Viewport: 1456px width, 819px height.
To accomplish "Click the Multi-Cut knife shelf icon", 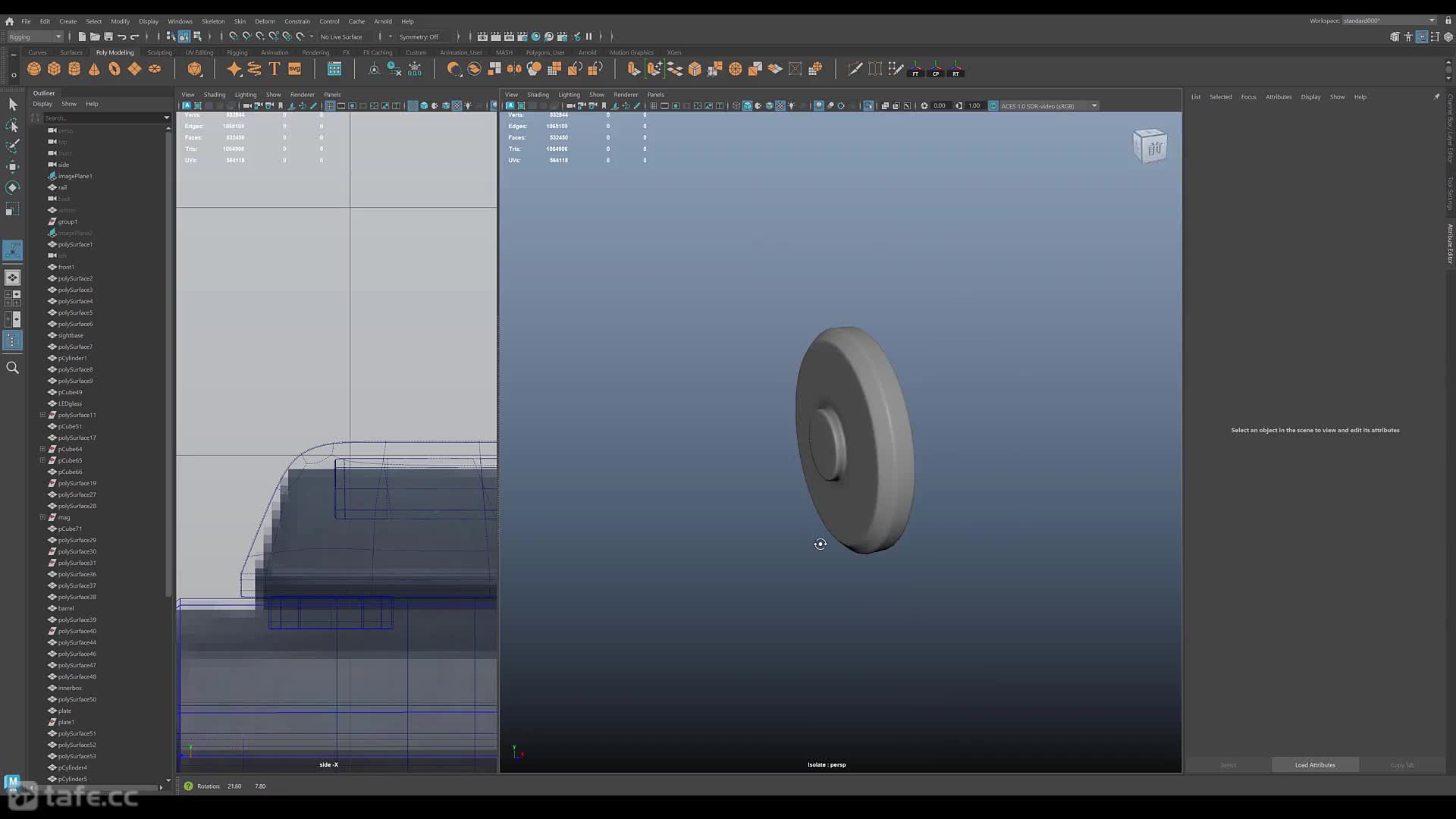I will pos(855,69).
